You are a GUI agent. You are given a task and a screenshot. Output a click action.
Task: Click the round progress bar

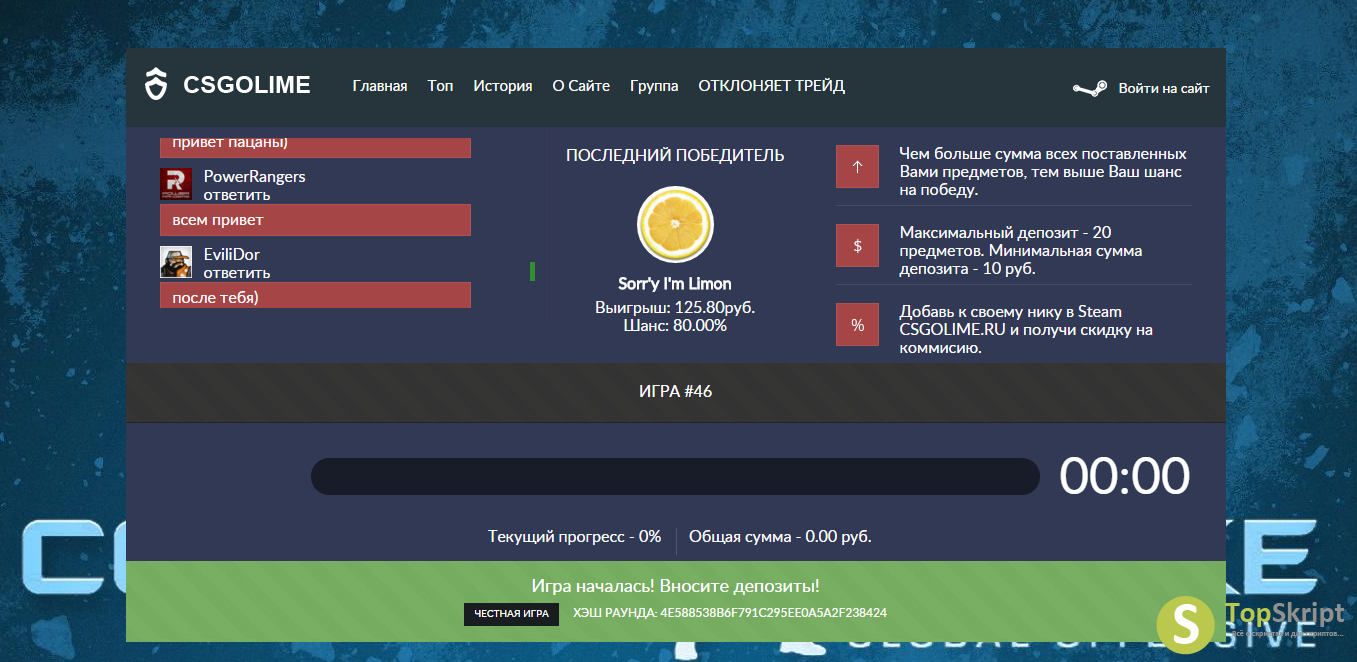click(x=676, y=476)
